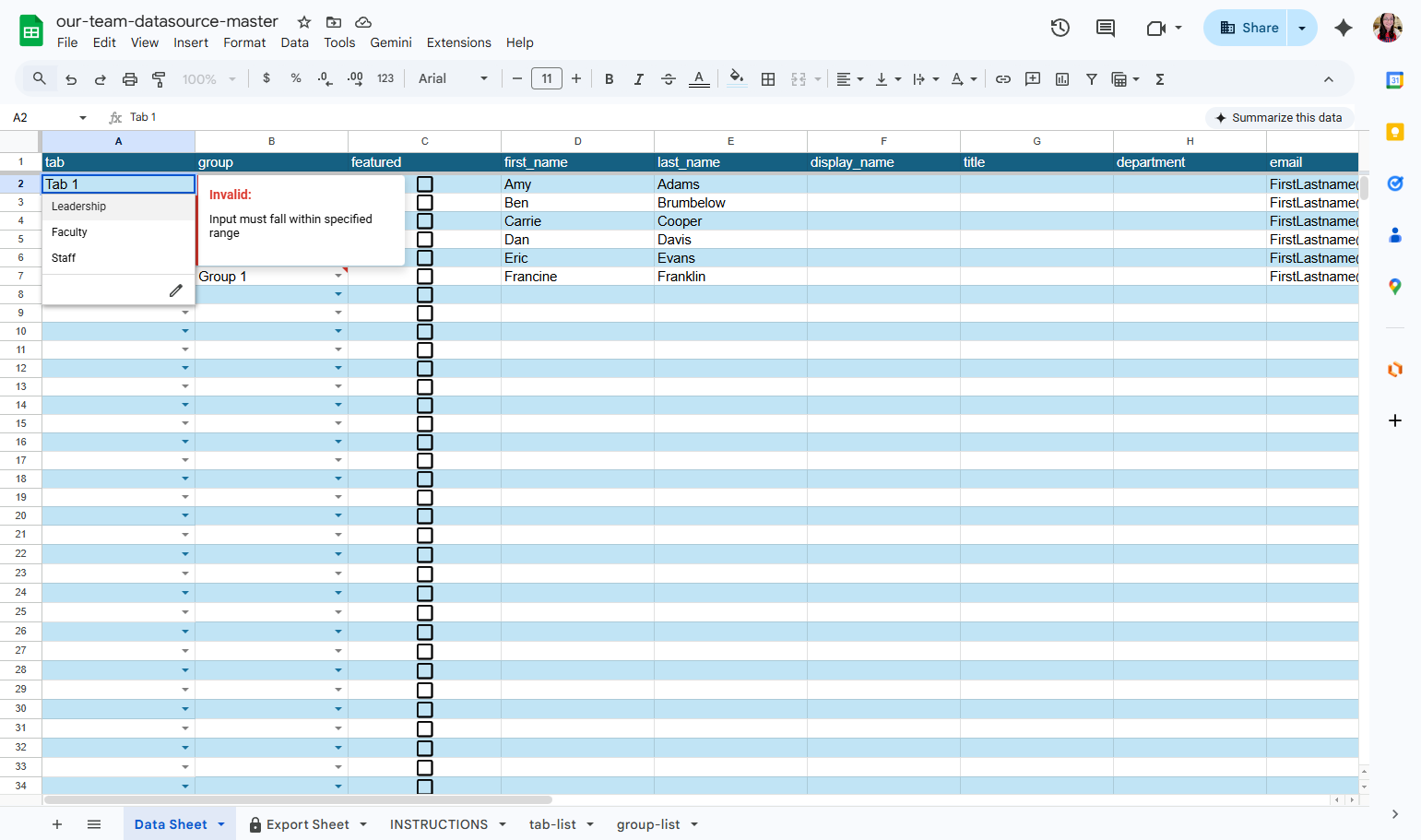The height and width of the screenshot is (840, 1421).
Task: Open the borders tool
Action: [x=768, y=79]
